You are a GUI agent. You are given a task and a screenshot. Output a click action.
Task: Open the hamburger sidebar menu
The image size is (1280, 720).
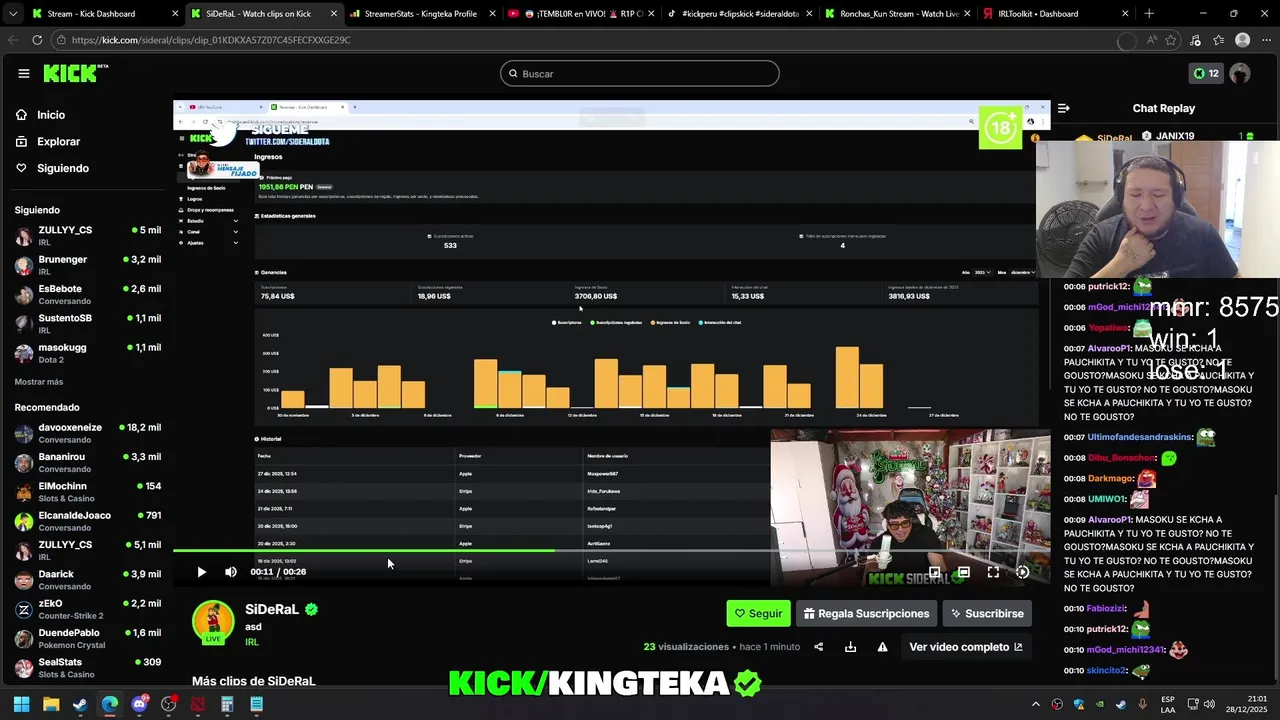(24, 73)
